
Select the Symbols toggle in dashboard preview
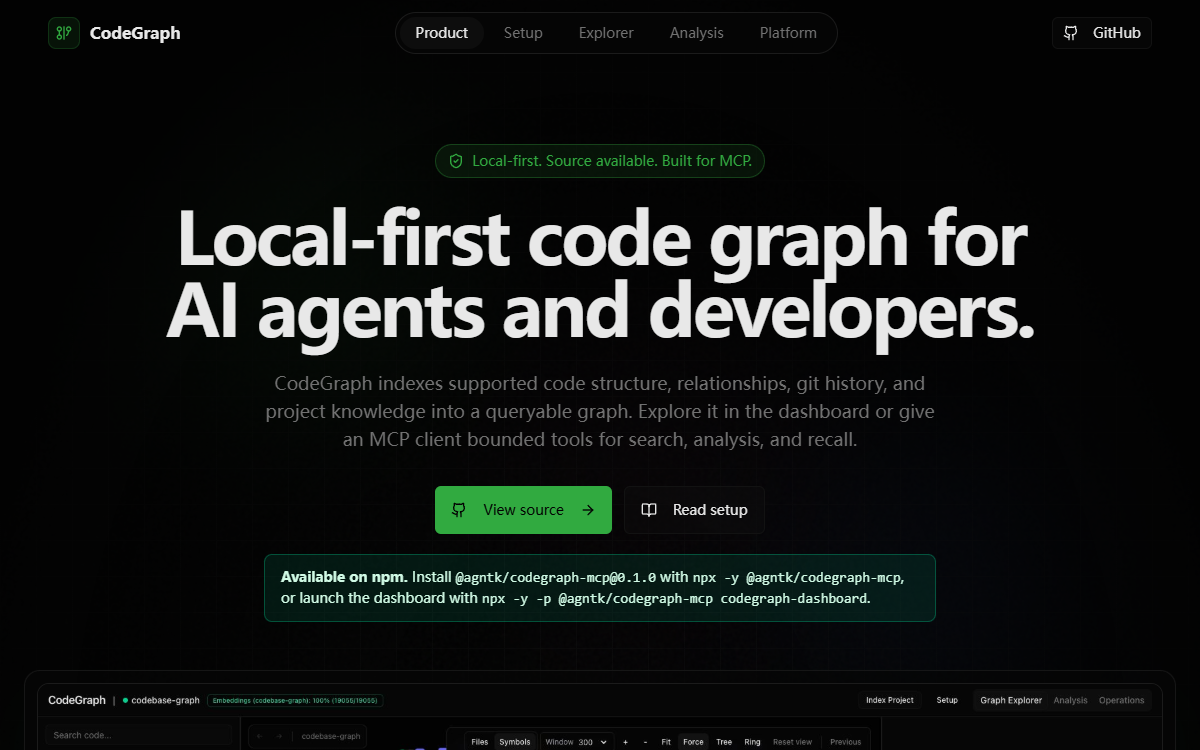point(515,742)
